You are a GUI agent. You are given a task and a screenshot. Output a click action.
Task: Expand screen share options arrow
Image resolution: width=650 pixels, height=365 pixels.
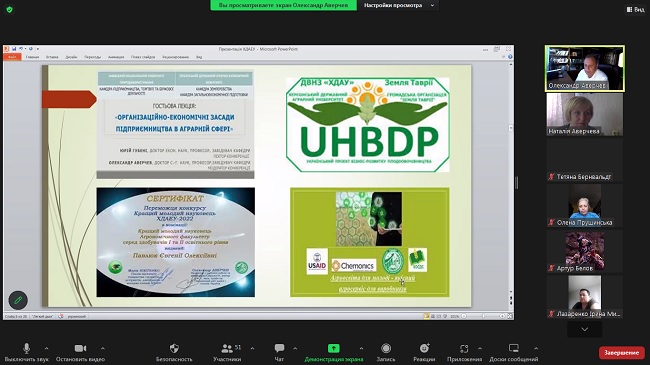click(x=361, y=348)
